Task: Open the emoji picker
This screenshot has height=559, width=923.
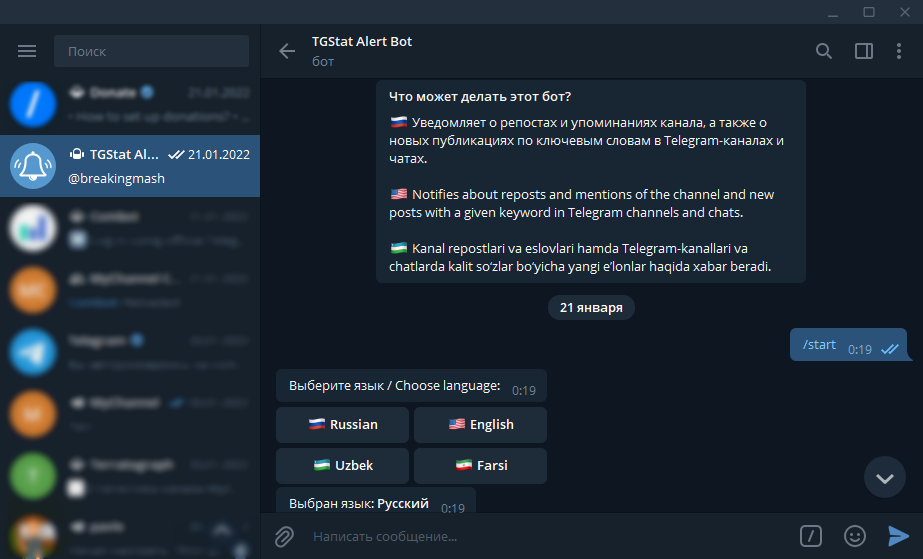Action: 854,537
